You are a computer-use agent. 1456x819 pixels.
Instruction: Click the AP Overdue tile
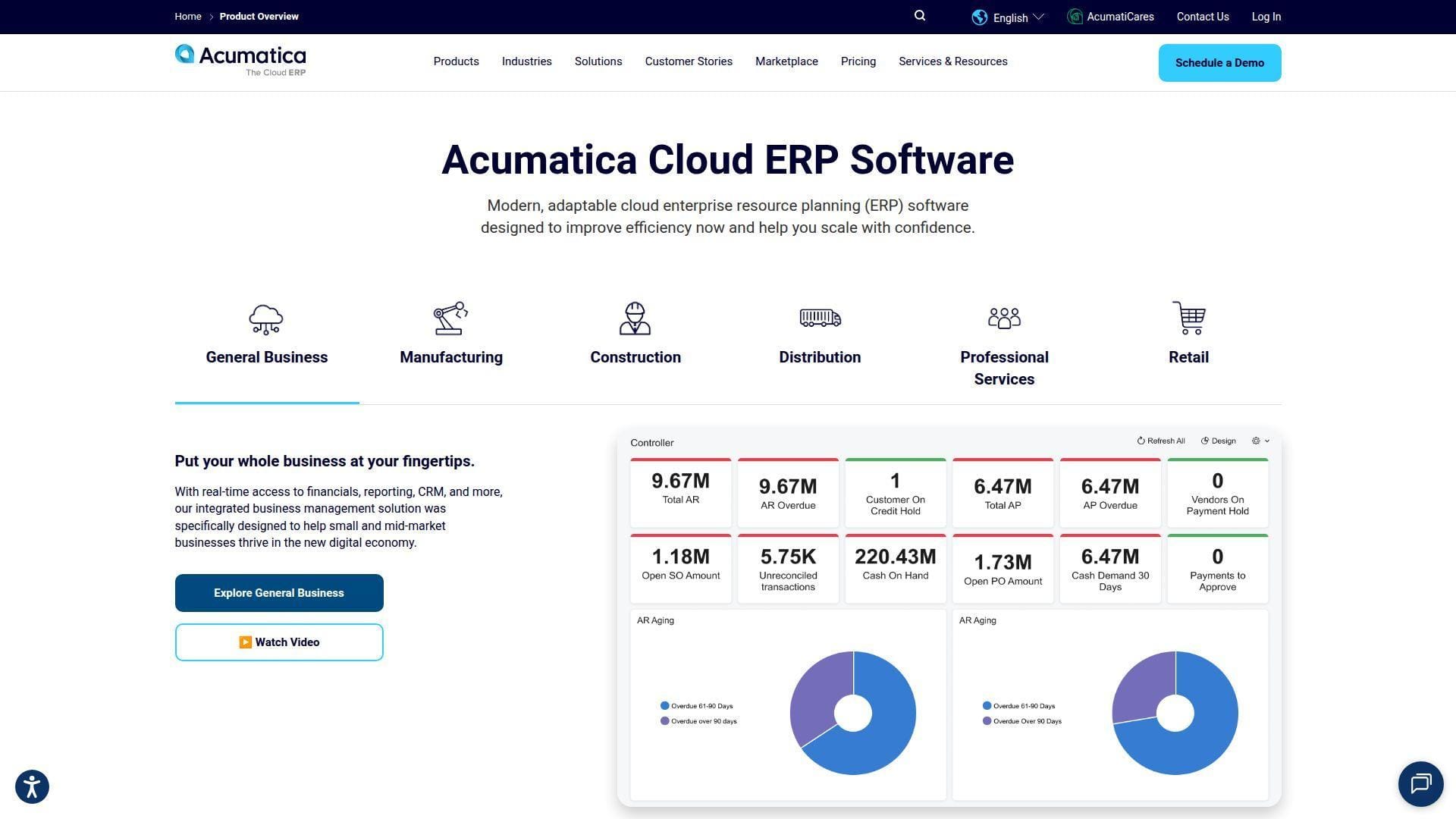(1110, 493)
